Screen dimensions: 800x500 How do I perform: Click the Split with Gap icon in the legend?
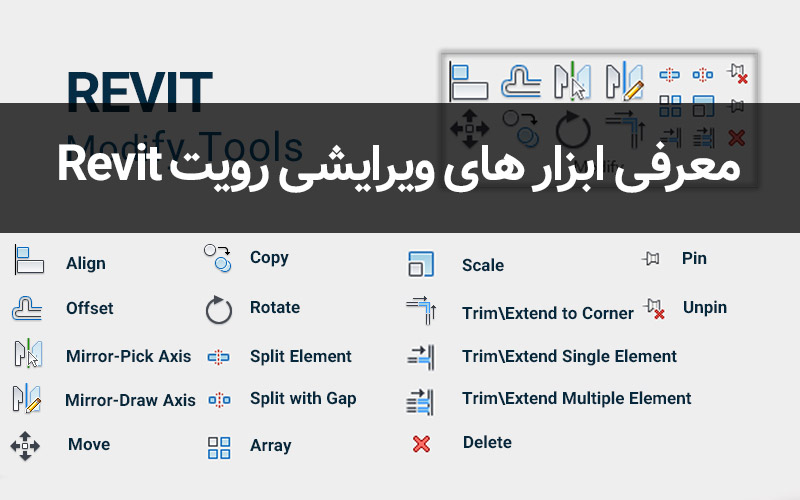(x=219, y=399)
